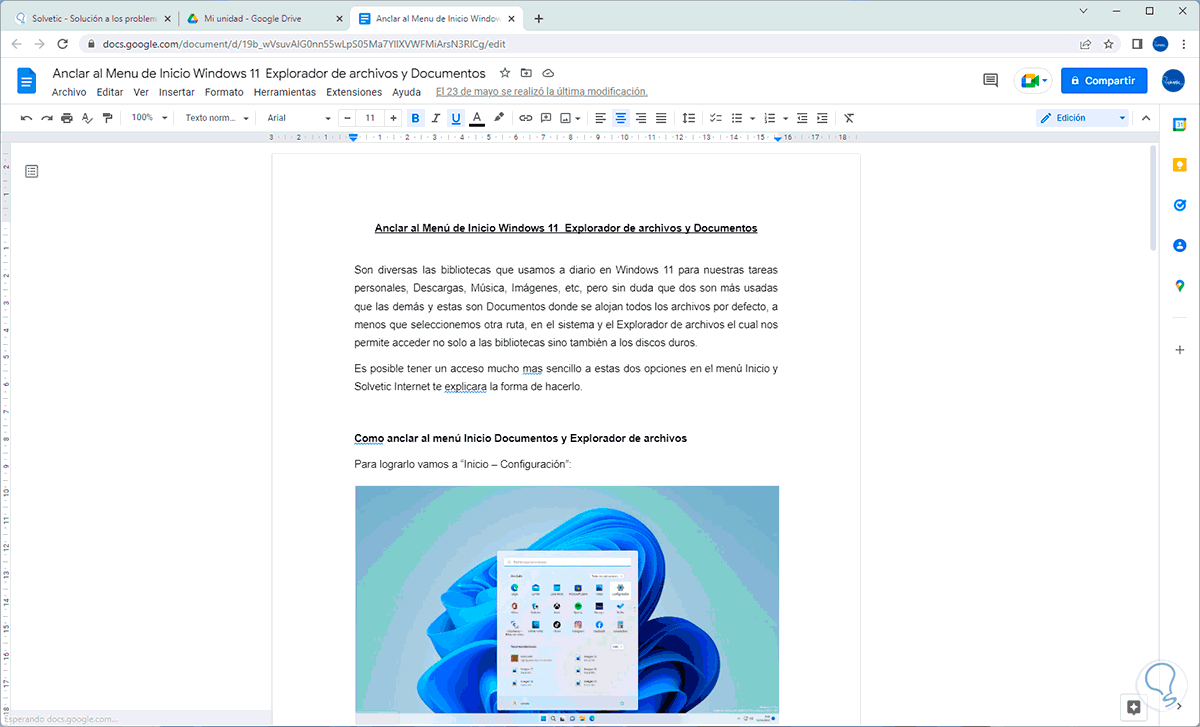Toggle Underline formatting
Viewport: 1200px width, 727px height.
point(456,118)
